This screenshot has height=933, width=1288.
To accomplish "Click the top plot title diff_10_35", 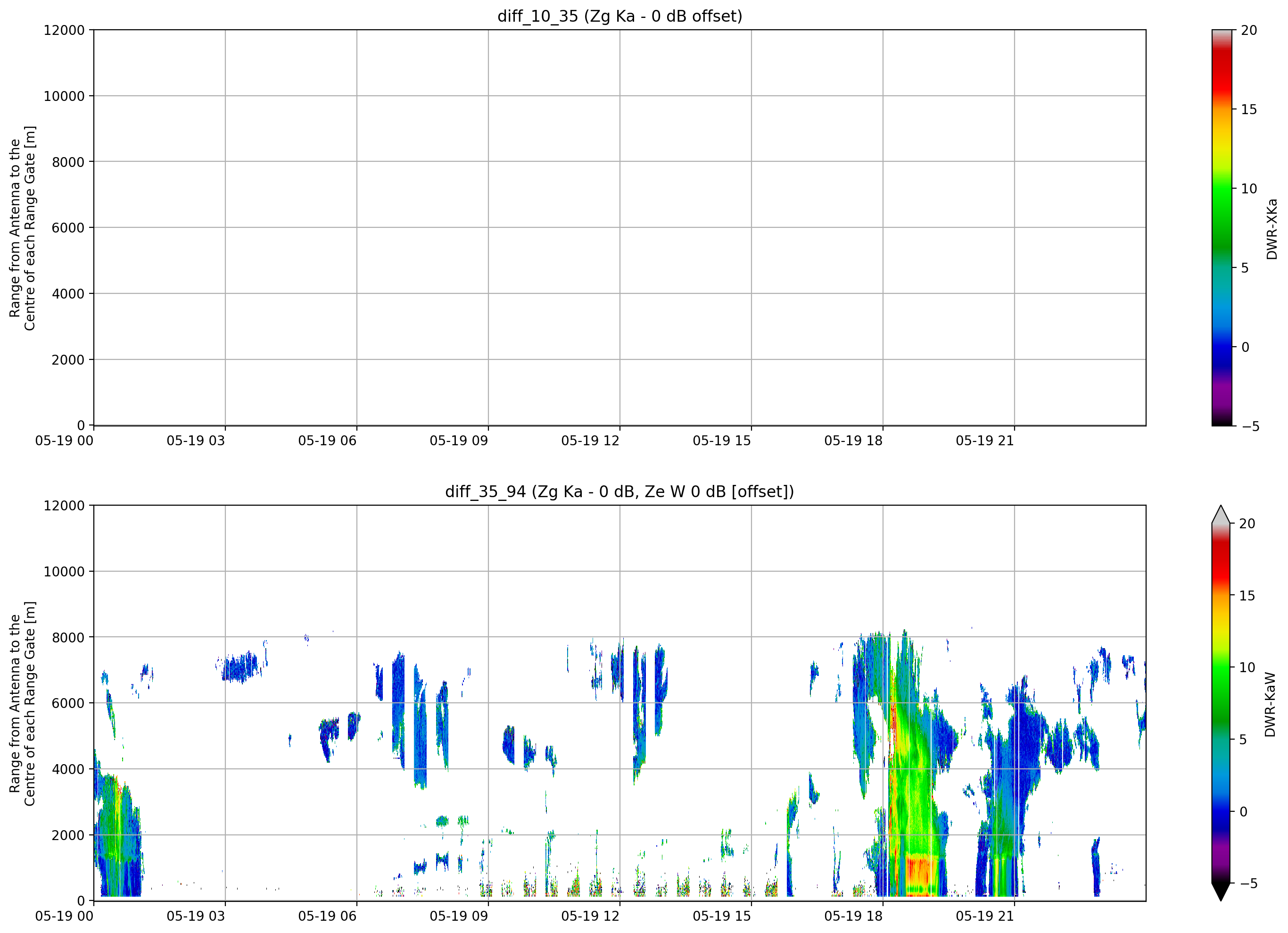I will click(619, 16).
